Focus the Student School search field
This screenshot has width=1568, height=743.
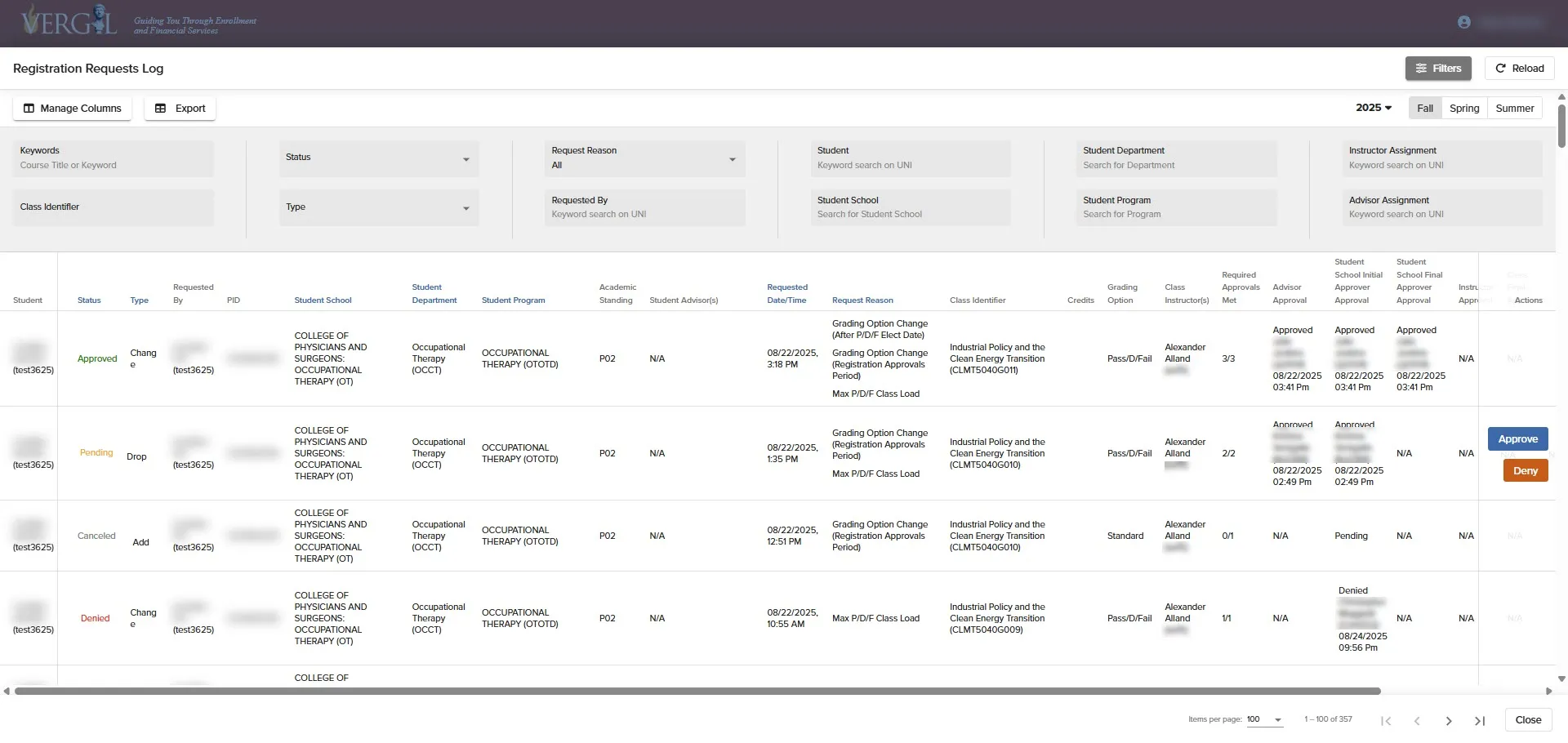pos(911,207)
